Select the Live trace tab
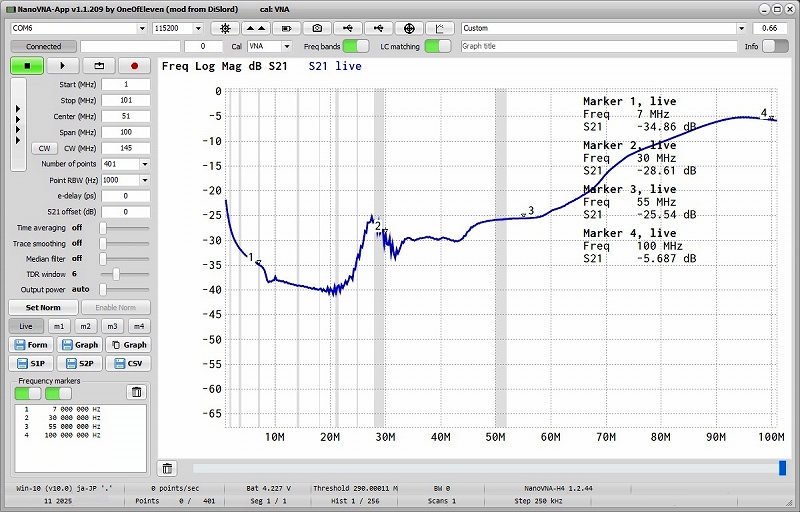This screenshot has width=800, height=512. (26, 326)
